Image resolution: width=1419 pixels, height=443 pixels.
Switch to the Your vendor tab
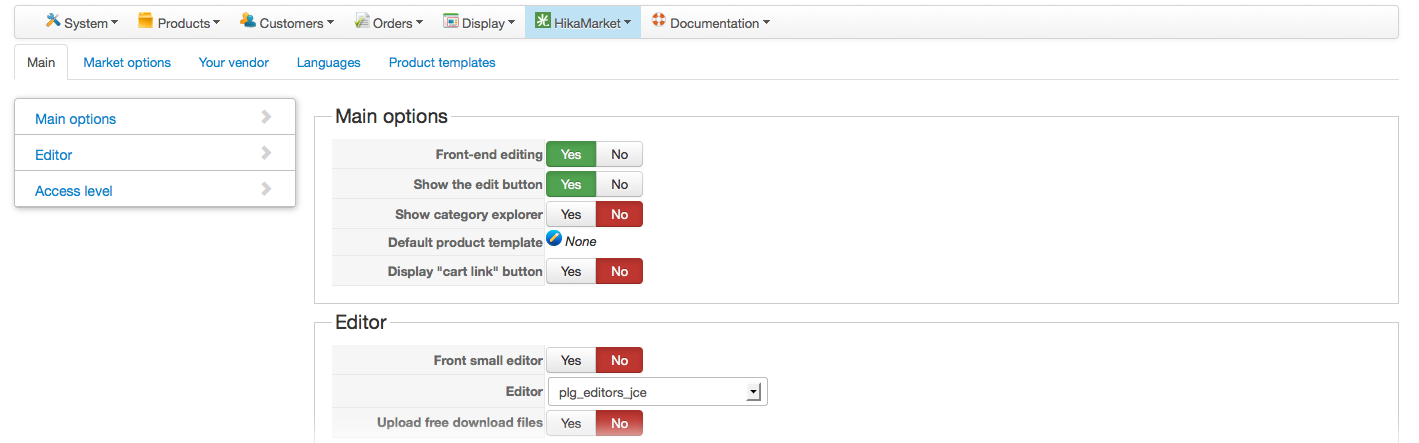pyautogui.click(x=234, y=63)
